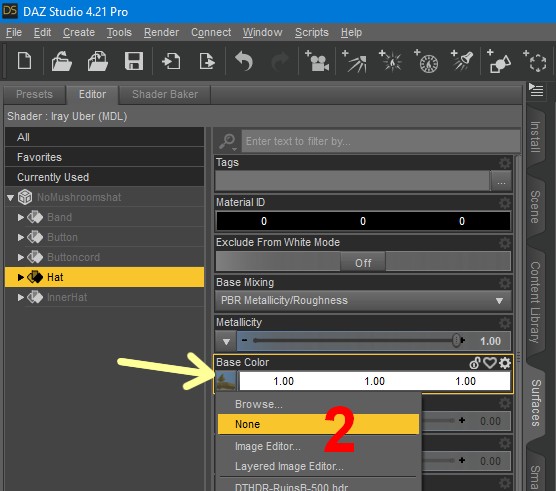
Task: Click the New Scene file icon
Action: (24, 61)
